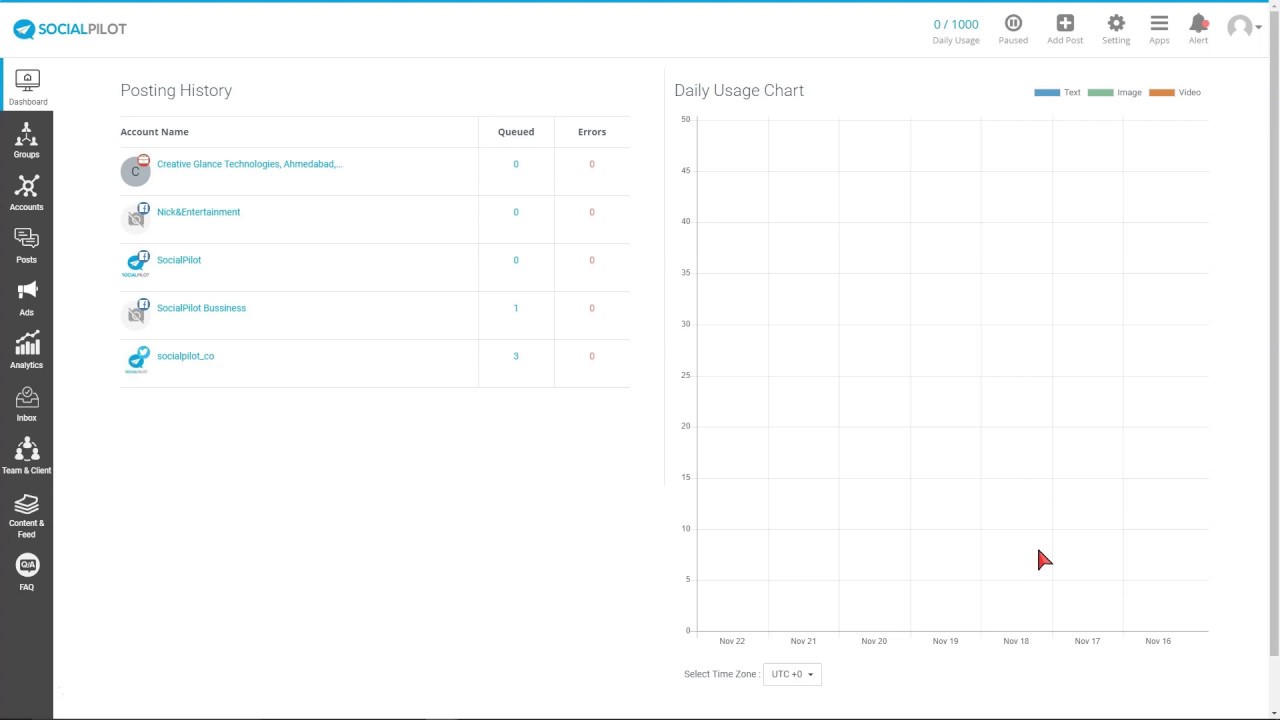Open the Apps menu
The height and width of the screenshot is (720, 1280).
(x=1159, y=29)
